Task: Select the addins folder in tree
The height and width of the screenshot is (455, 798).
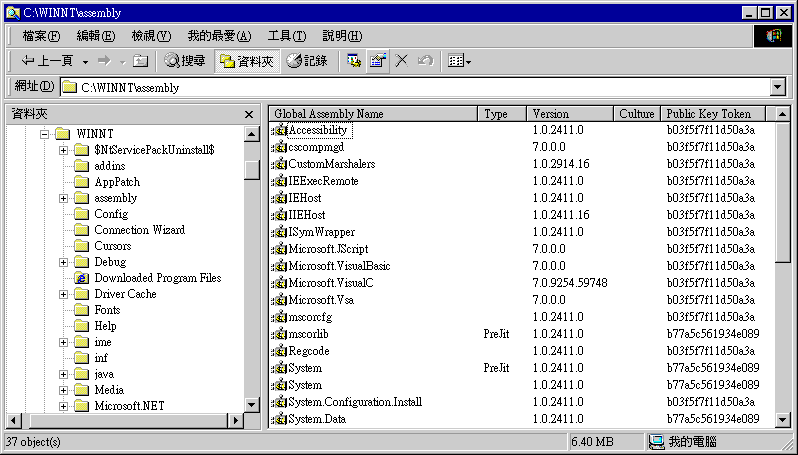Action: coord(109,166)
